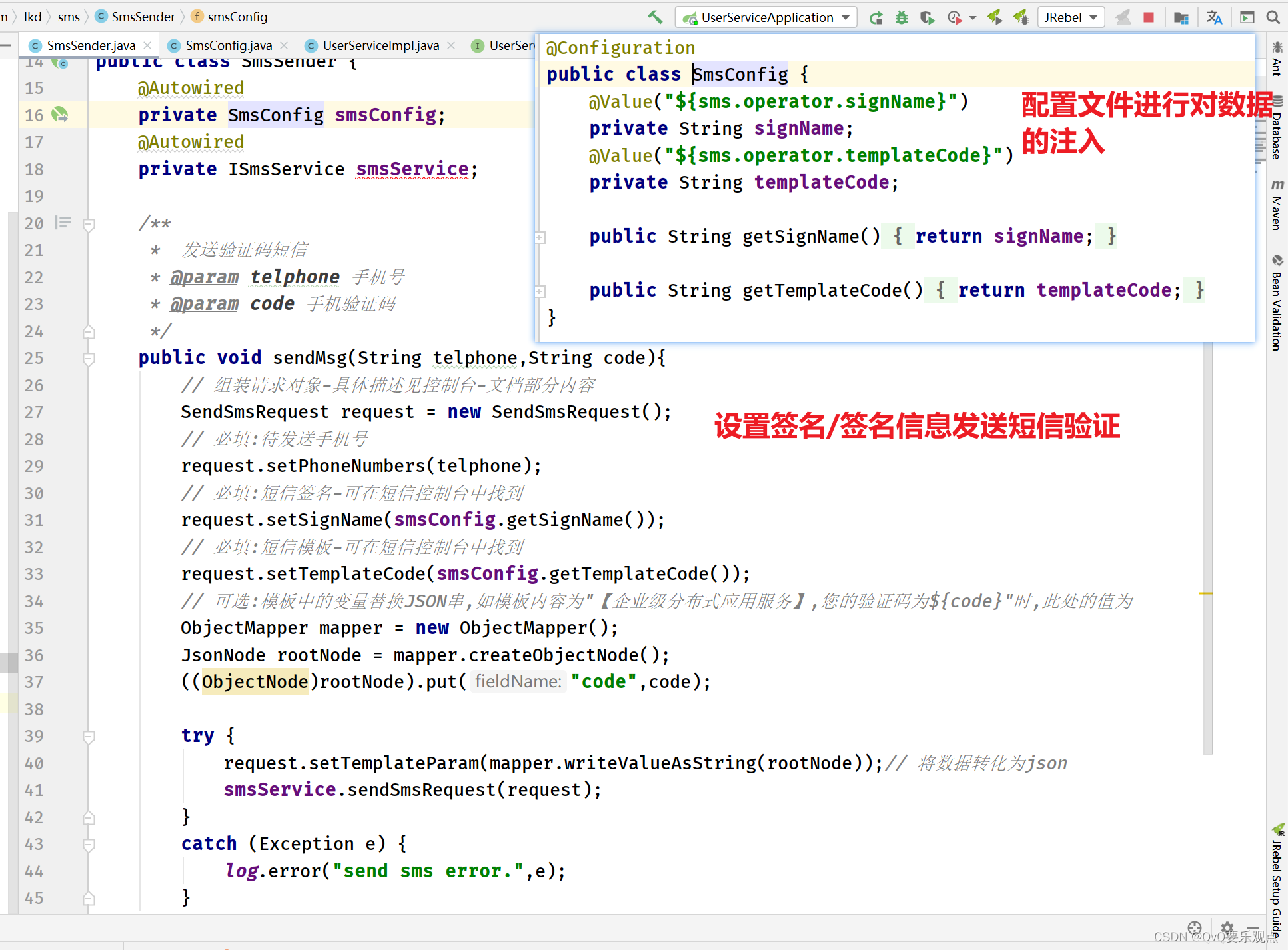
Task: Open Project Structure folder icon
Action: 1181,17
